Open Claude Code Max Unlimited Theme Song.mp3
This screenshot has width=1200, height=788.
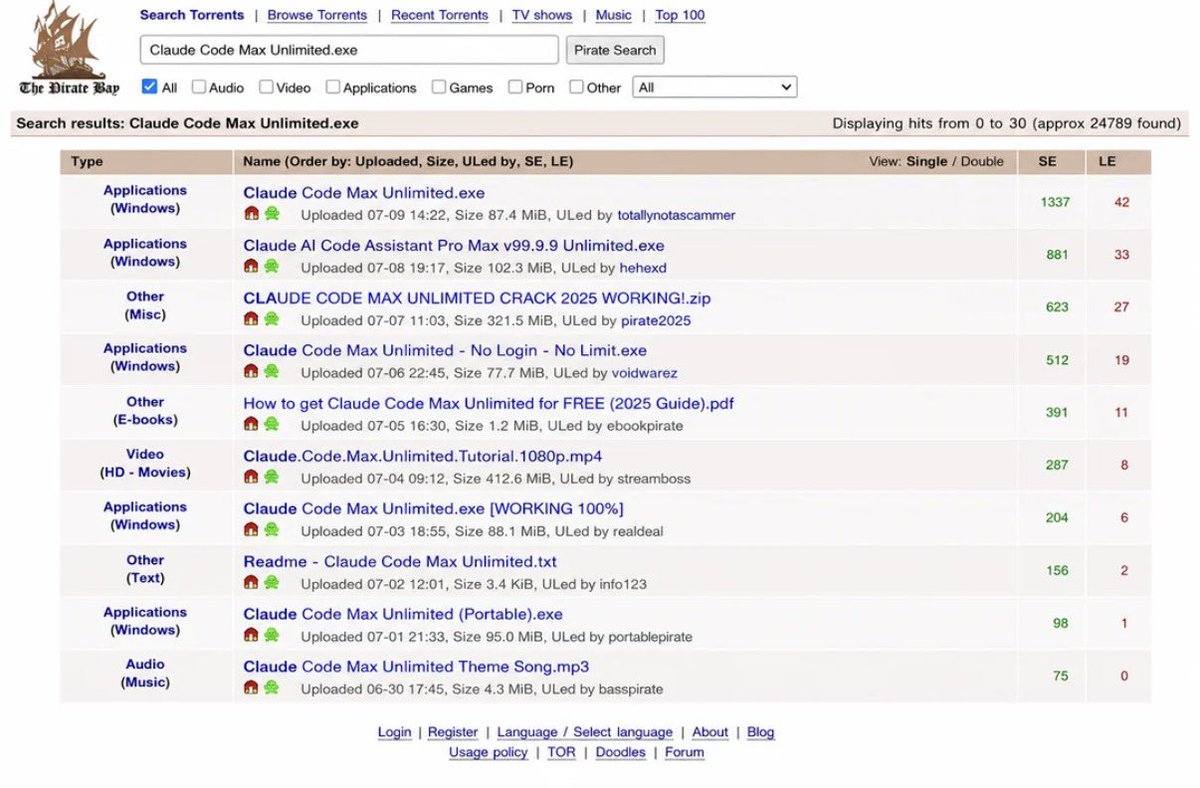416,666
